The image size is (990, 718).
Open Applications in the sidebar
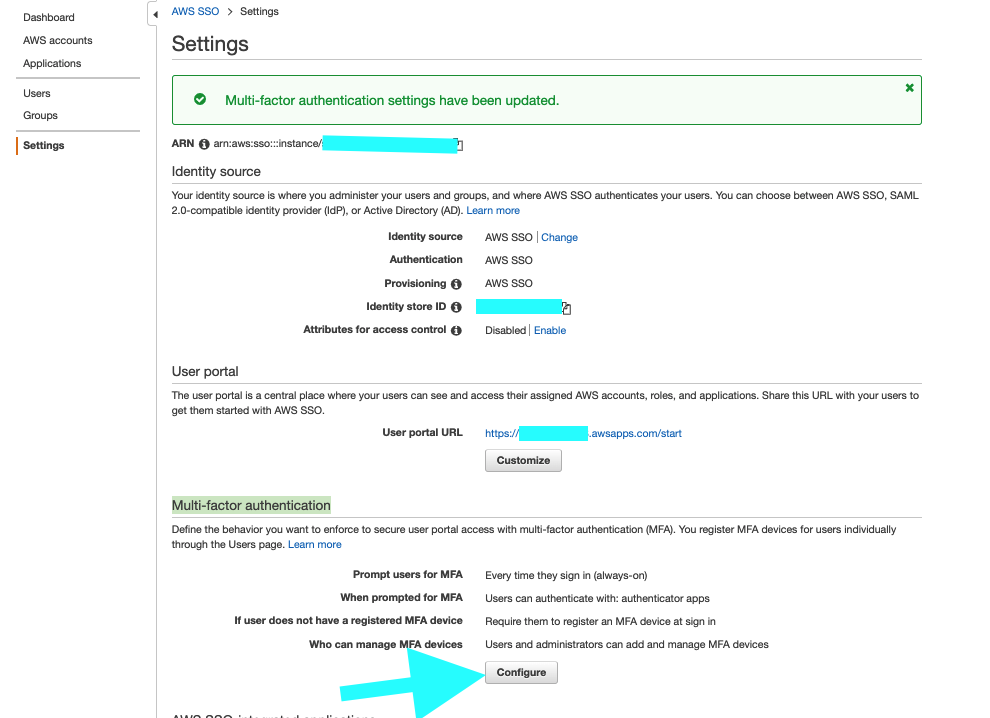[52, 63]
